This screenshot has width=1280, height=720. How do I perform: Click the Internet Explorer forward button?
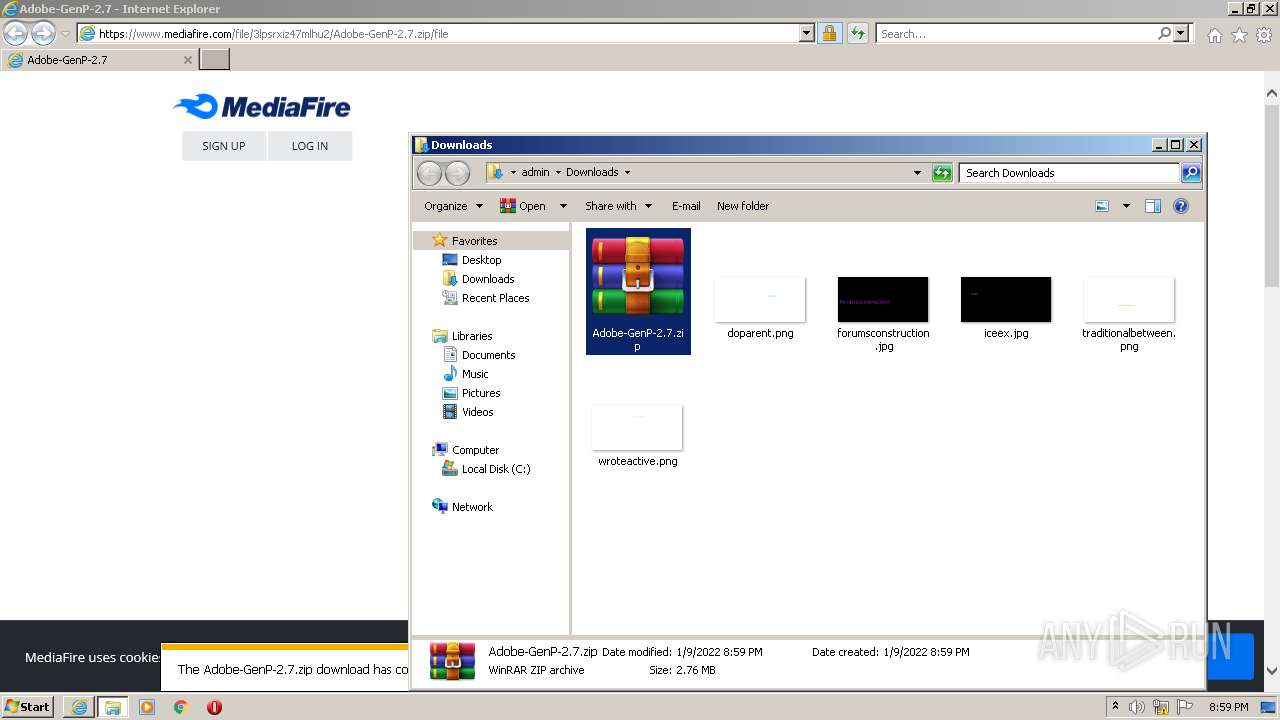coord(43,33)
